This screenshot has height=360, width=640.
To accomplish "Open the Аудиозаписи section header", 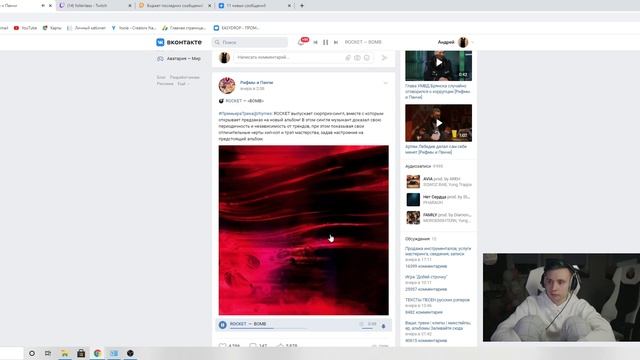I will click(x=418, y=166).
